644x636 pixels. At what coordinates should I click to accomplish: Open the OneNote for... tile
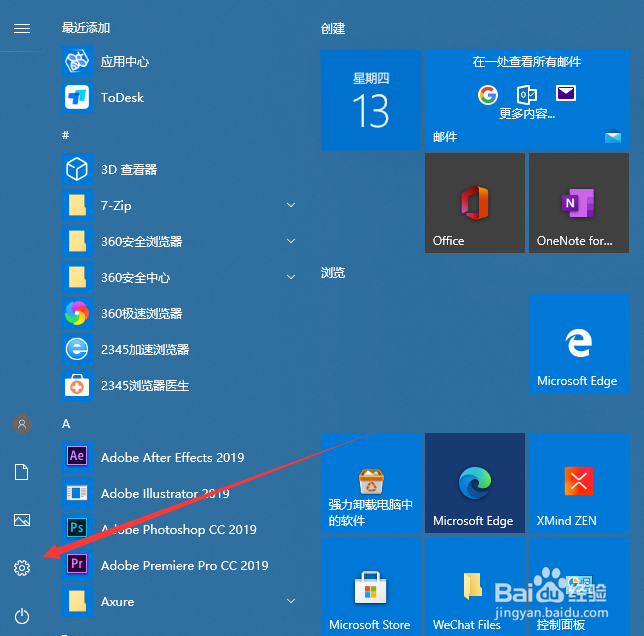[x=579, y=203]
